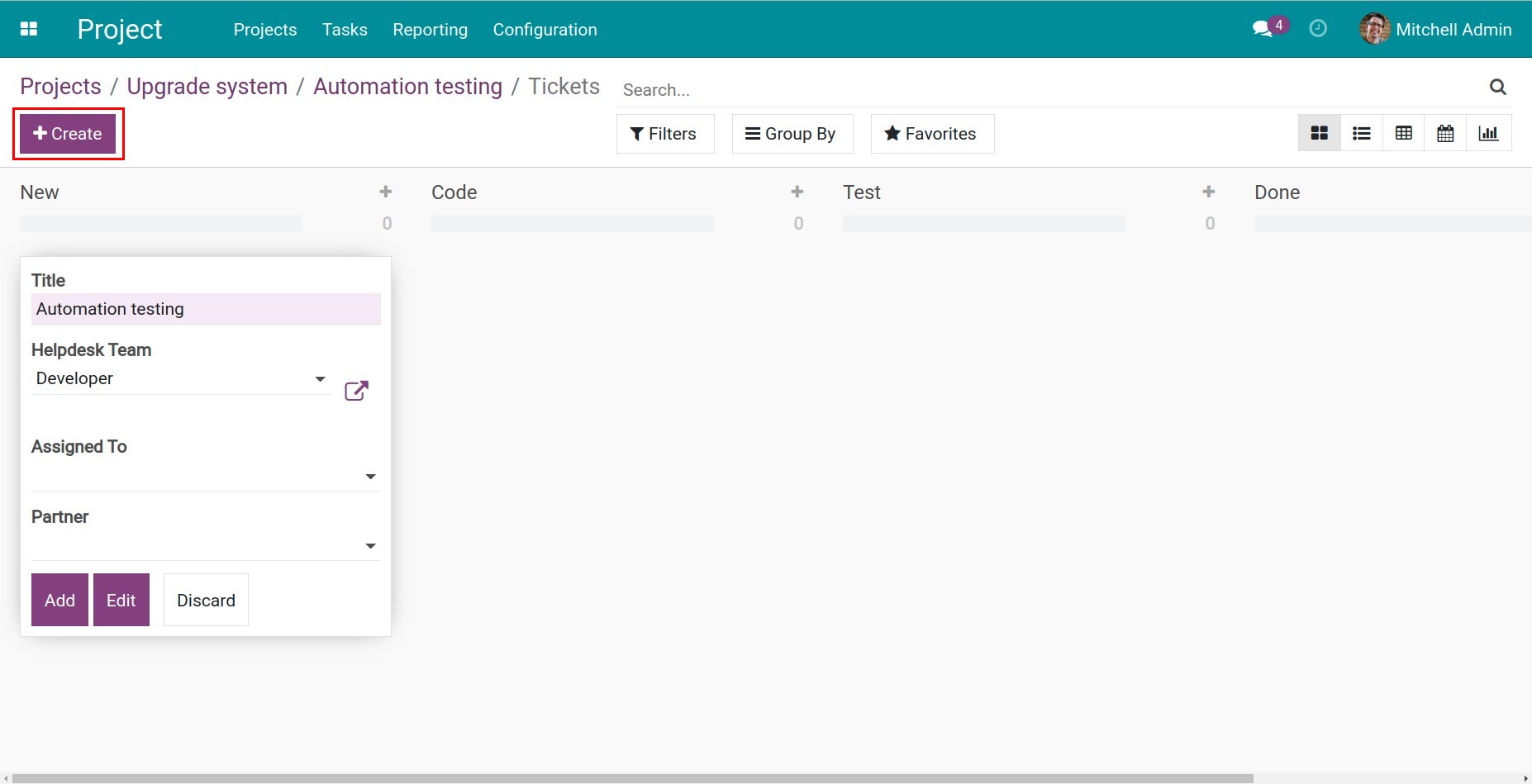Open the Reporting menu
This screenshot has height=784, width=1532.
(430, 29)
